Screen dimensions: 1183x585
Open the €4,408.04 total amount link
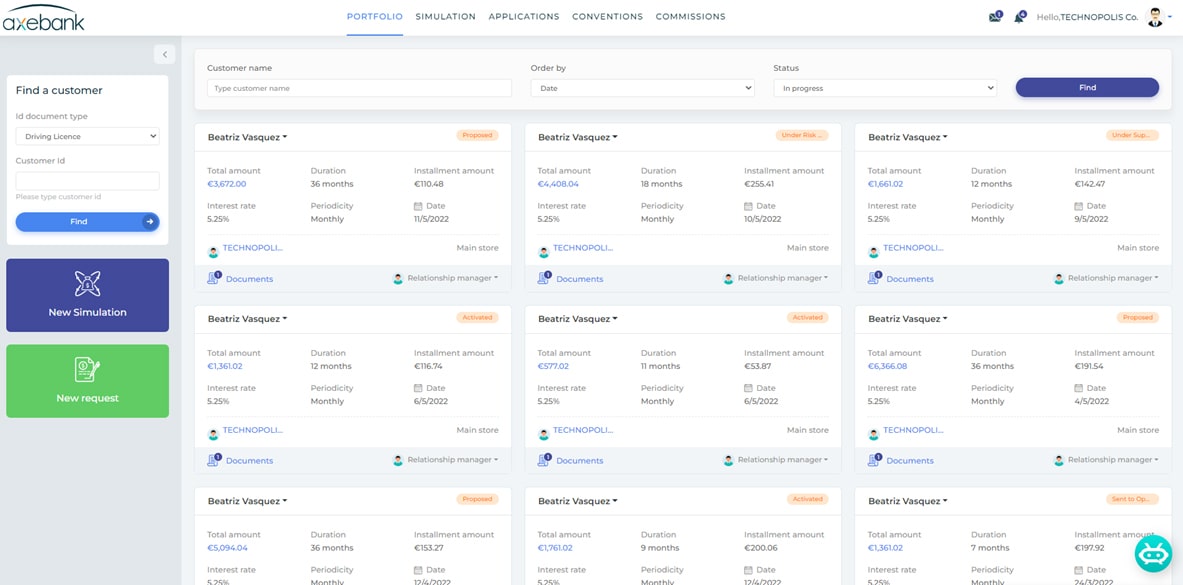coord(558,184)
